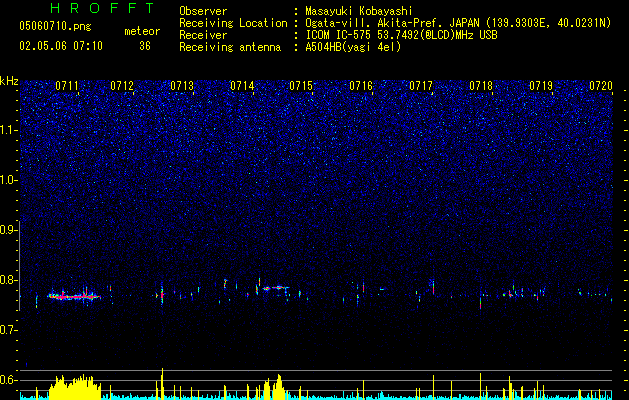629x400 pixels.
Task: Click the 1.1 frequency axis label
Action: (x=9, y=130)
